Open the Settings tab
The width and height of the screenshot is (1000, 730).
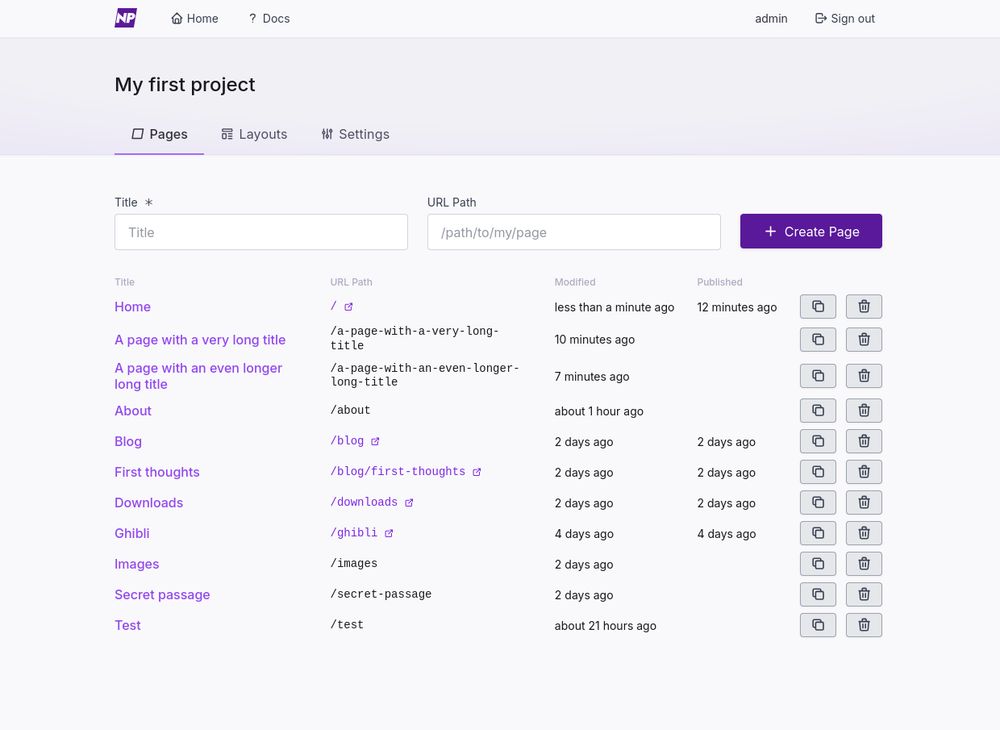pyautogui.click(x=355, y=134)
